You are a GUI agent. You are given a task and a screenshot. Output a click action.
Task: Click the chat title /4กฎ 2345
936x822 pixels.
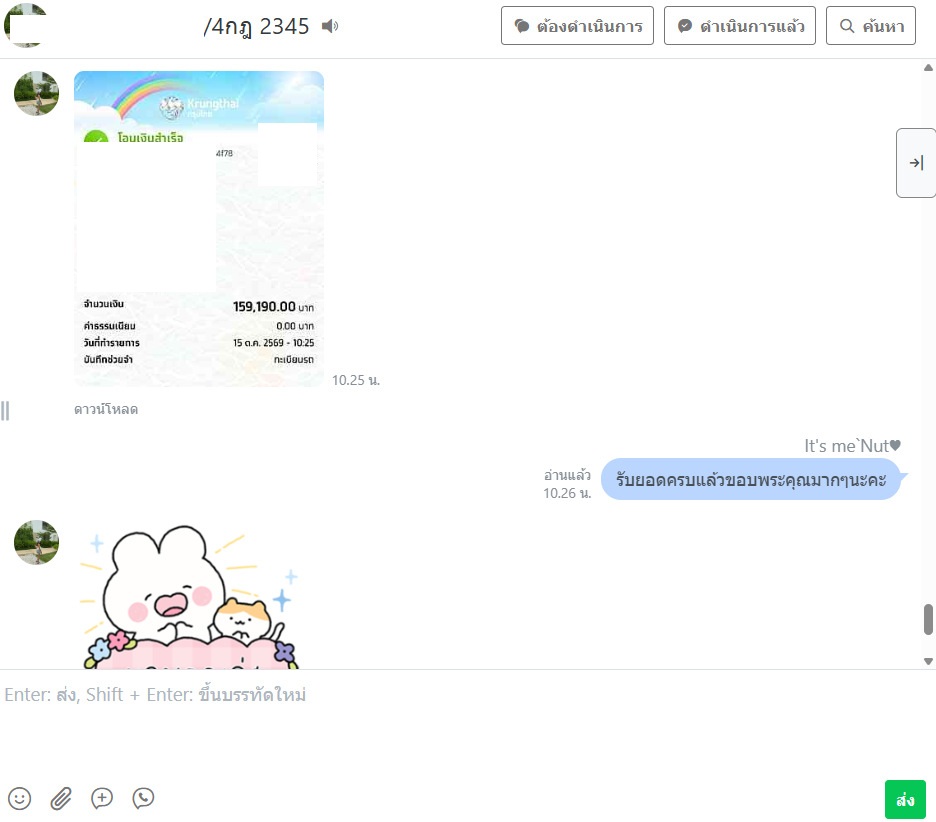point(256,26)
